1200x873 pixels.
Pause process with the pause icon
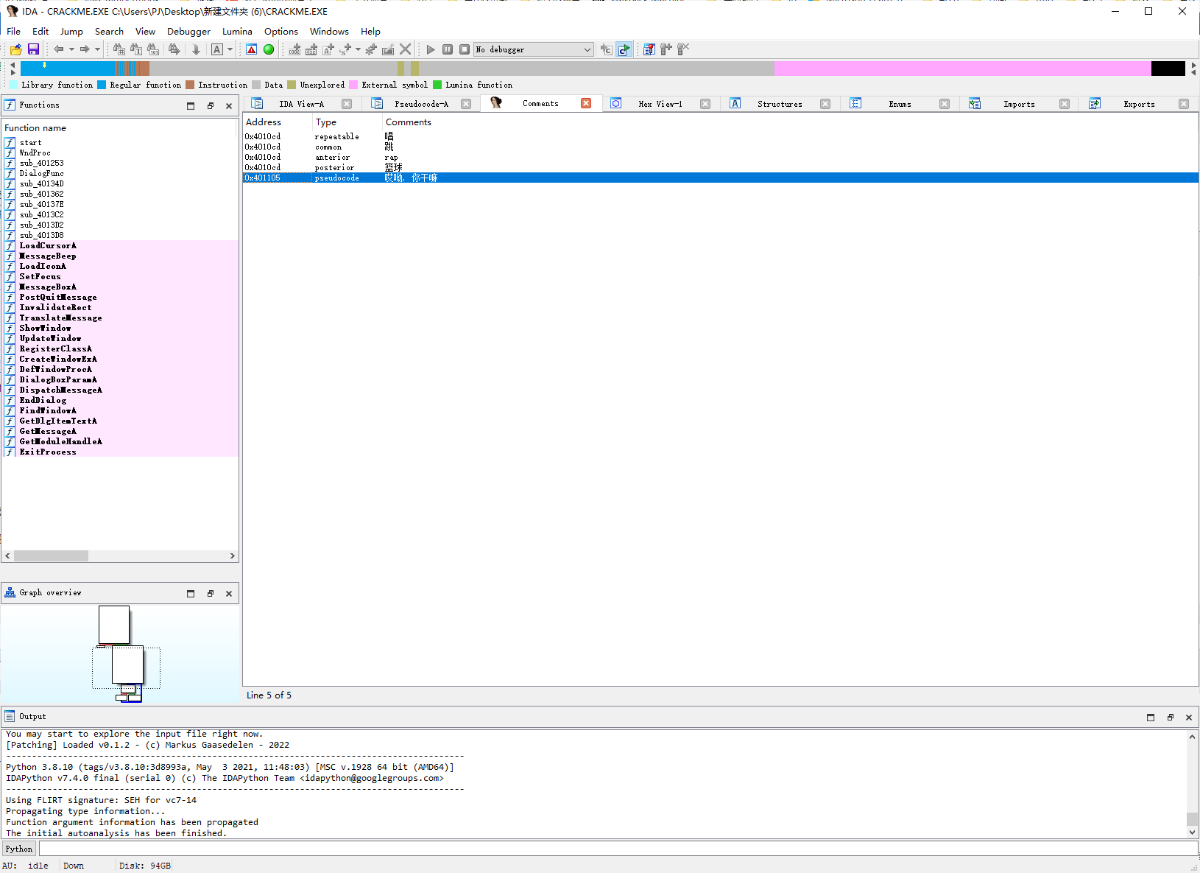click(x=447, y=49)
